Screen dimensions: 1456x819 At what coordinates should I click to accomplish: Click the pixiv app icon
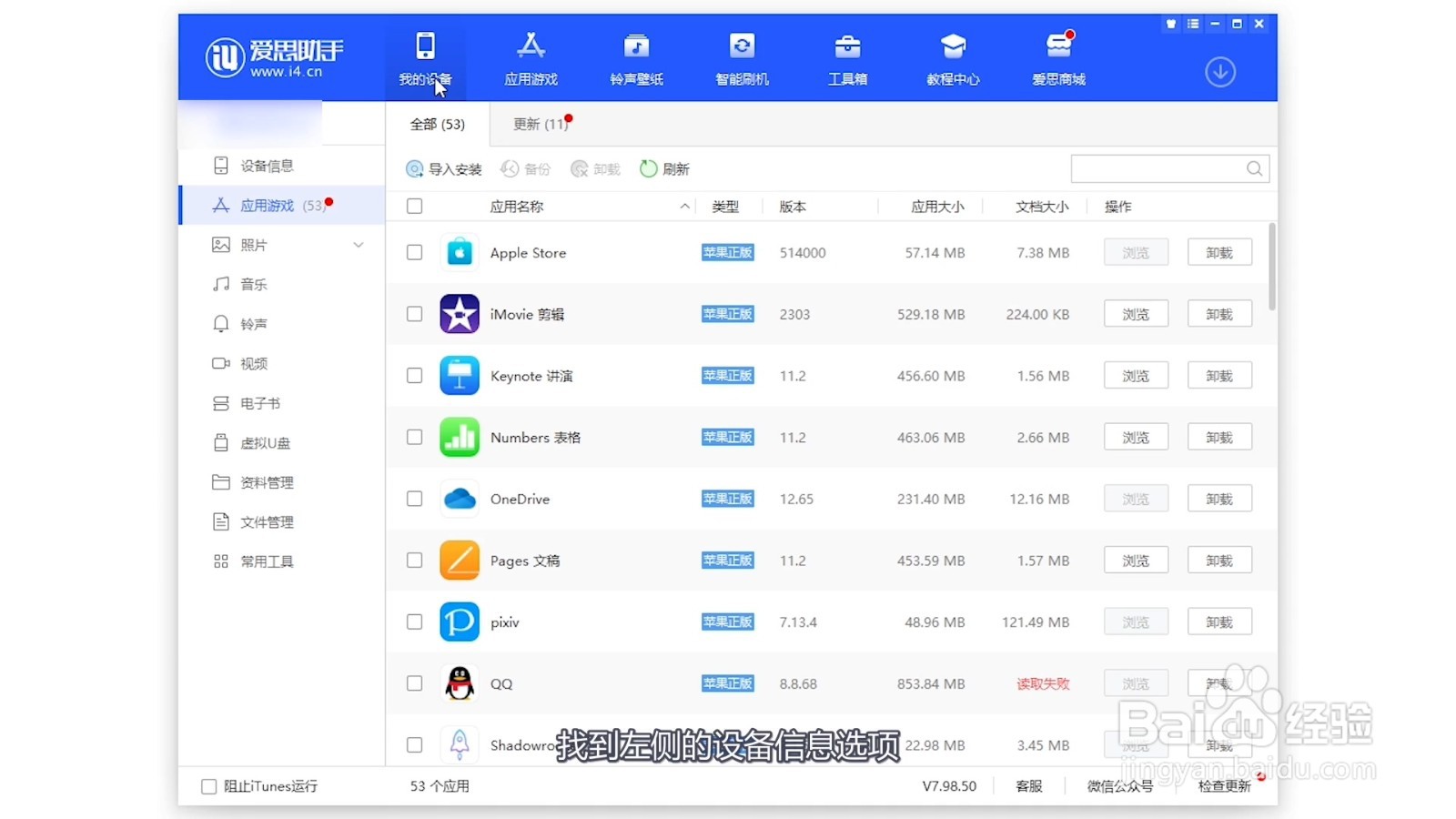460,622
